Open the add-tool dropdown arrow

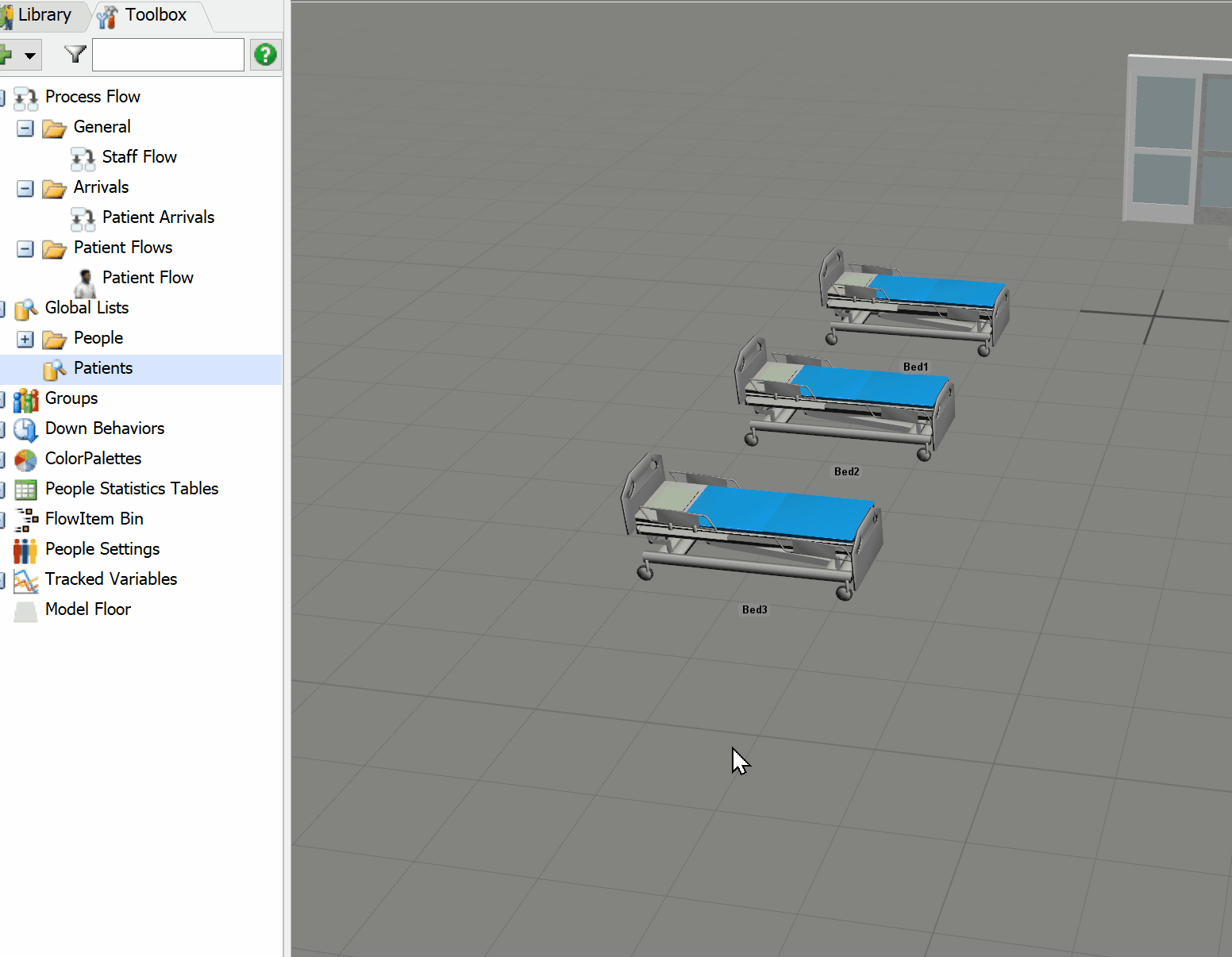[30, 55]
